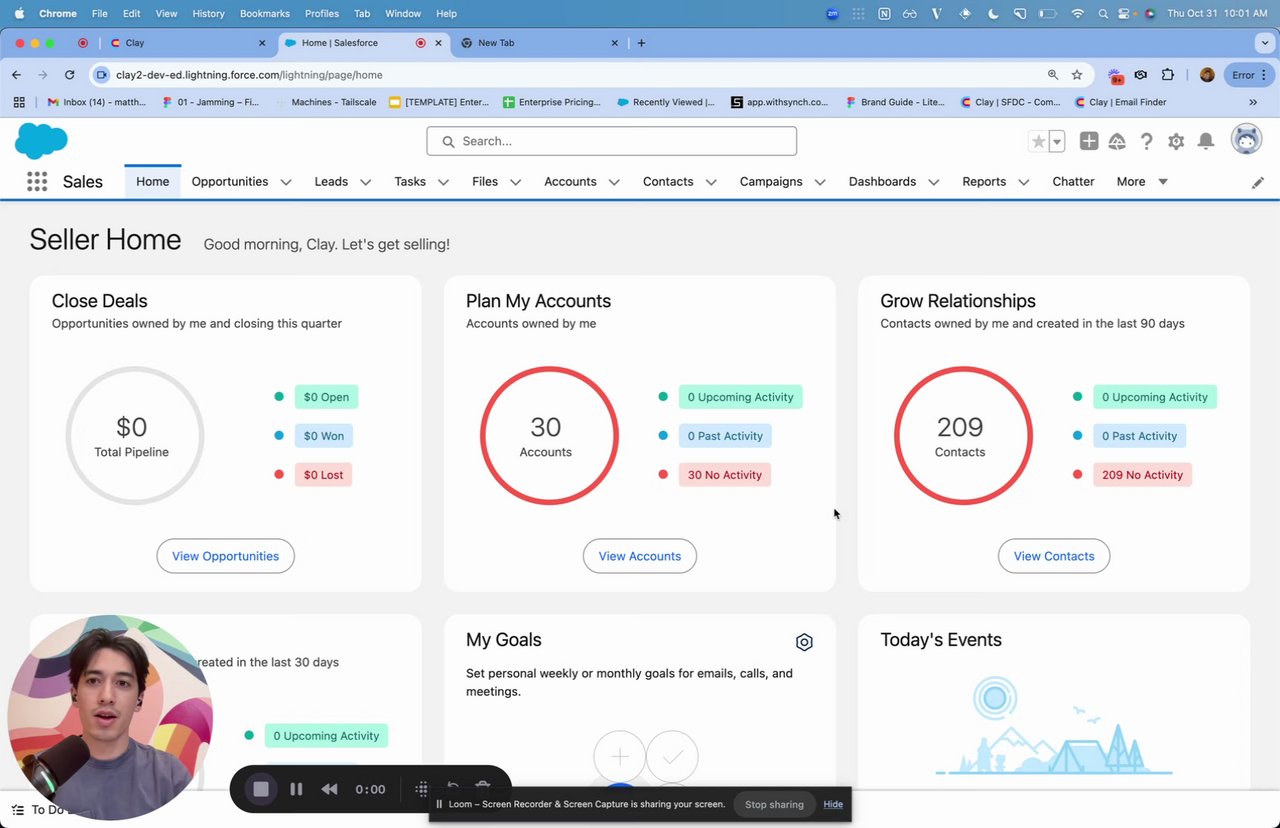
Task: Expand the Files tab dropdown
Action: (515, 182)
